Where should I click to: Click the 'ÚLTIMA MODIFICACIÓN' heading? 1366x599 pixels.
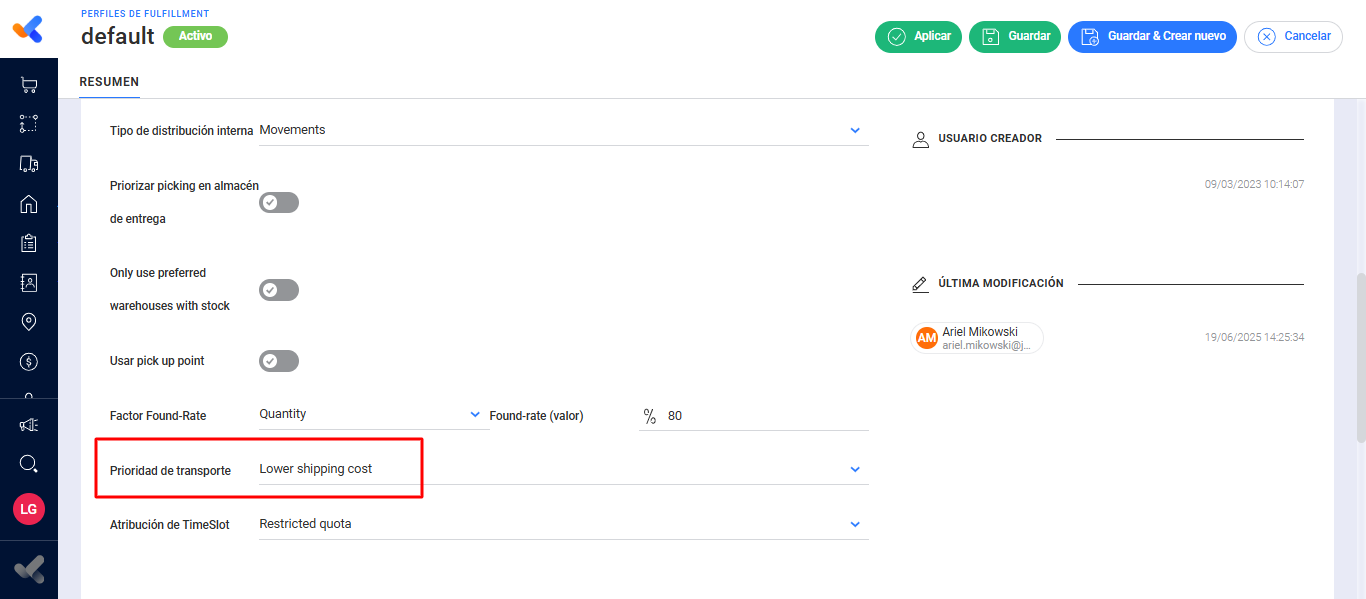[x=1001, y=284]
